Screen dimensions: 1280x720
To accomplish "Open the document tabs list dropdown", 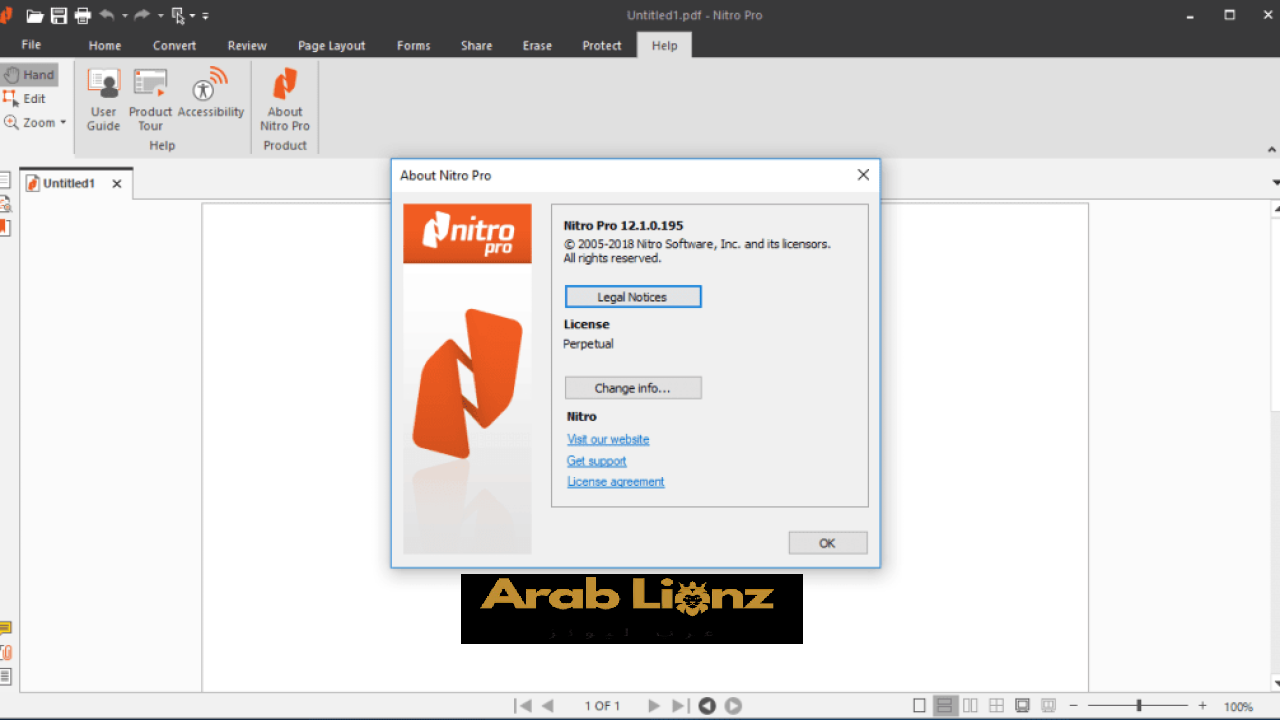I will click(1275, 183).
